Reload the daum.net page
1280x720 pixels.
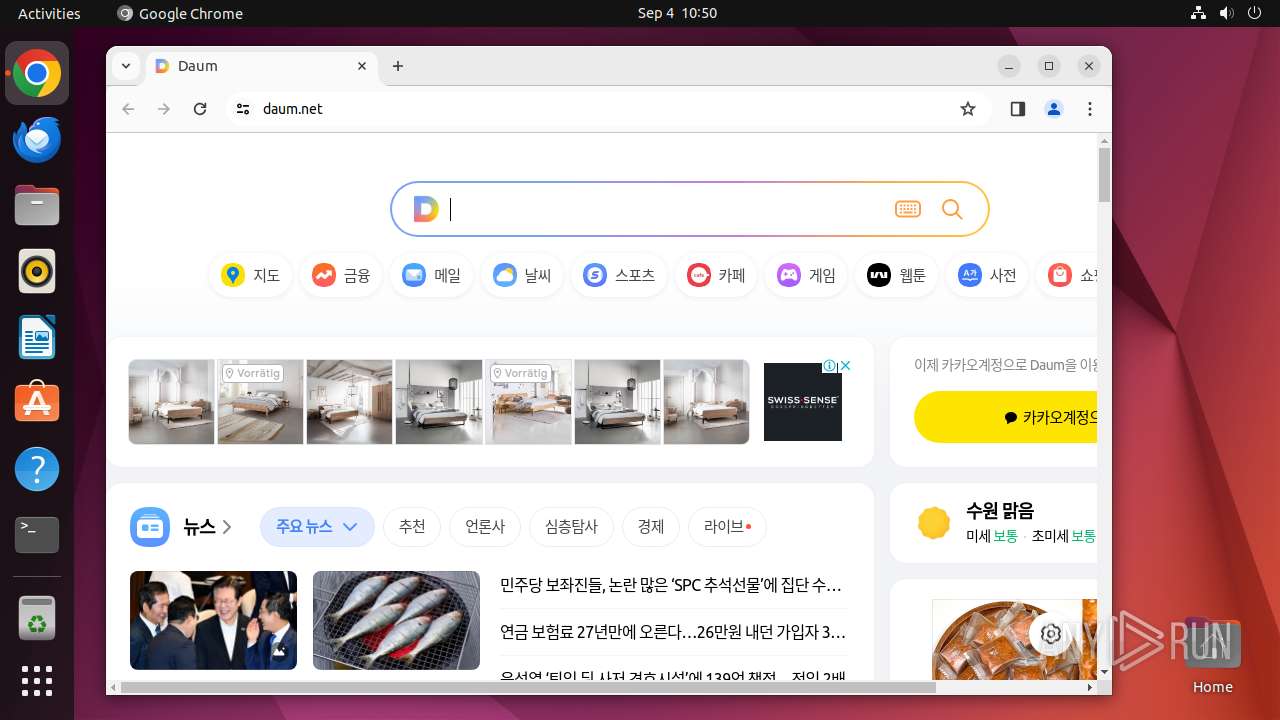pyautogui.click(x=200, y=109)
